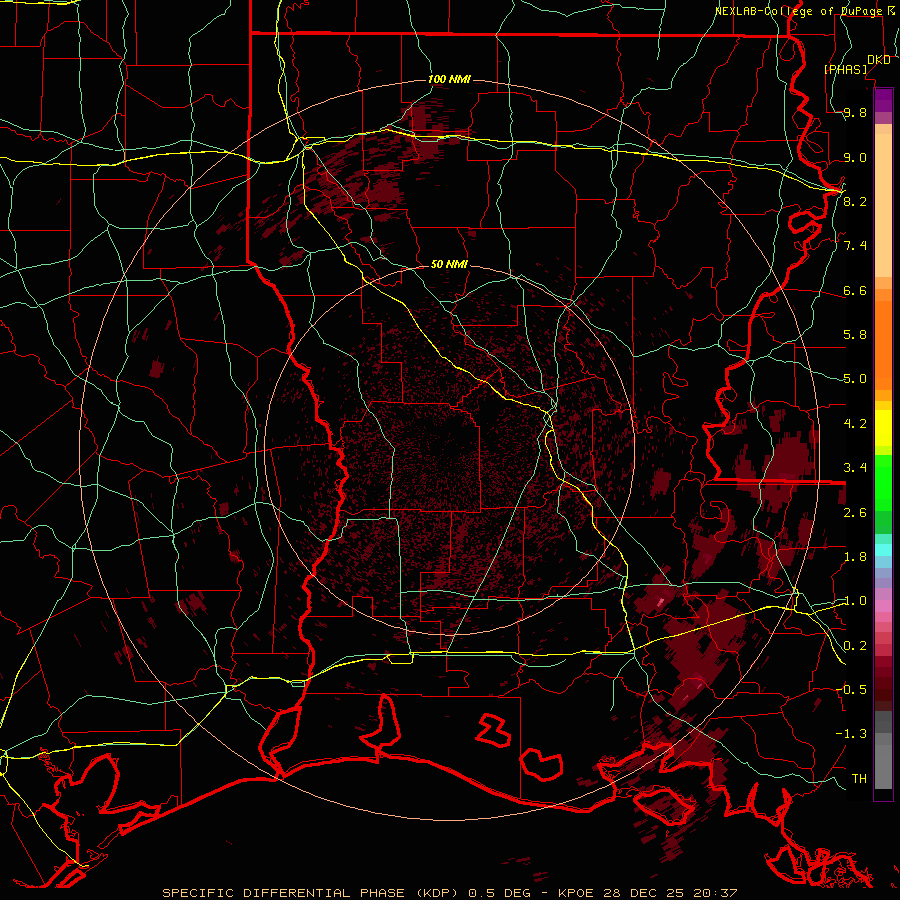Click the "0.2" scale value

point(855,645)
